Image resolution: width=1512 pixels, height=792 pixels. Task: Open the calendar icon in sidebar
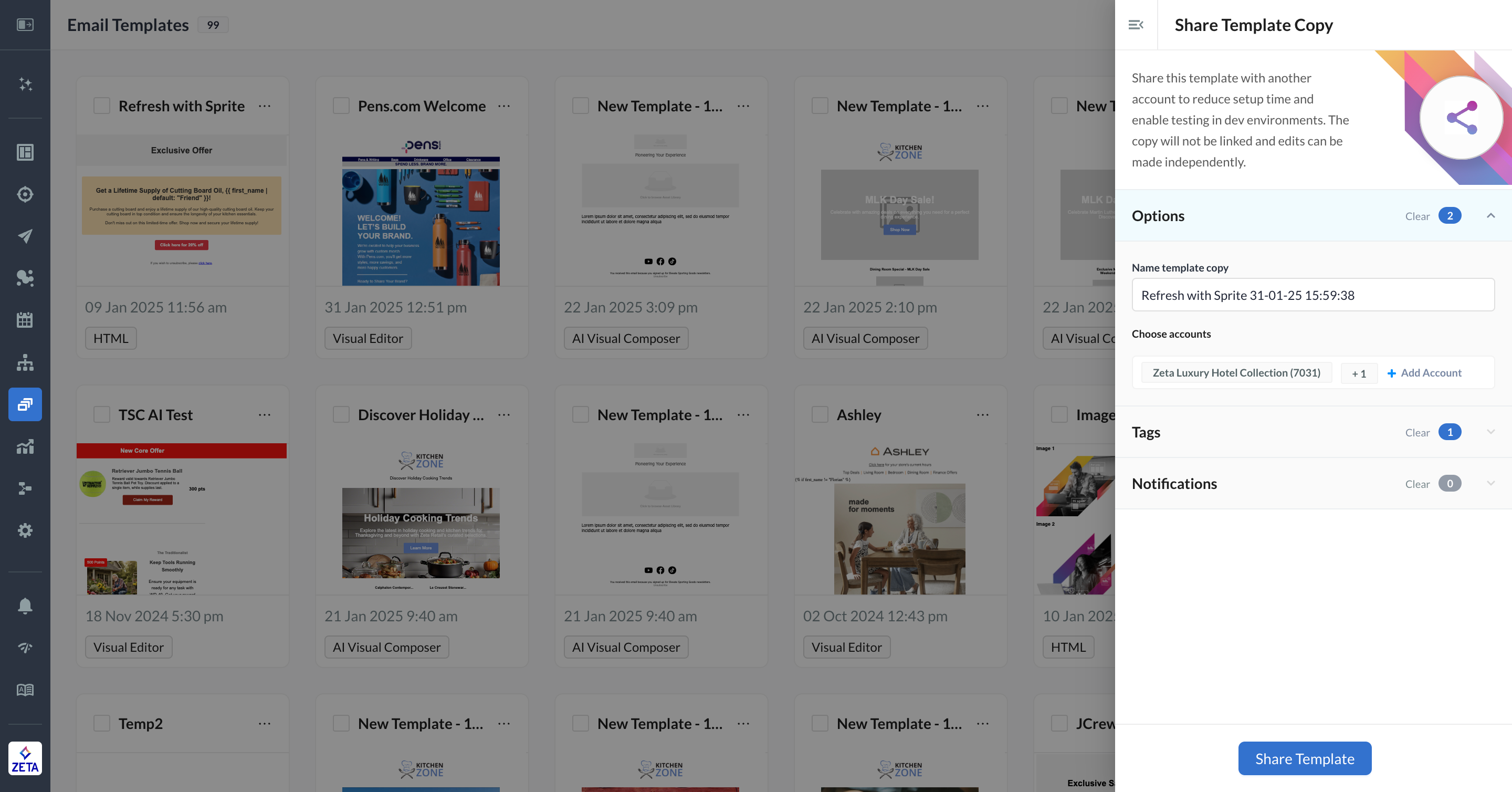[x=25, y=320]
